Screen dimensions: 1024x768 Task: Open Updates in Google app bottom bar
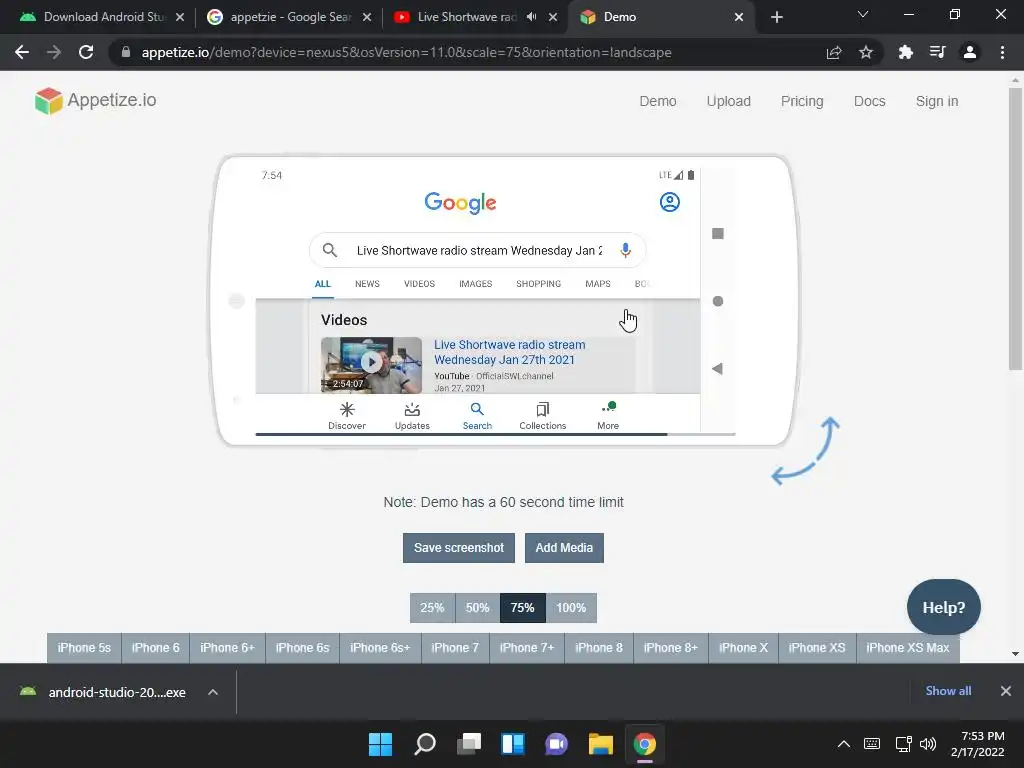coord(412,415)
